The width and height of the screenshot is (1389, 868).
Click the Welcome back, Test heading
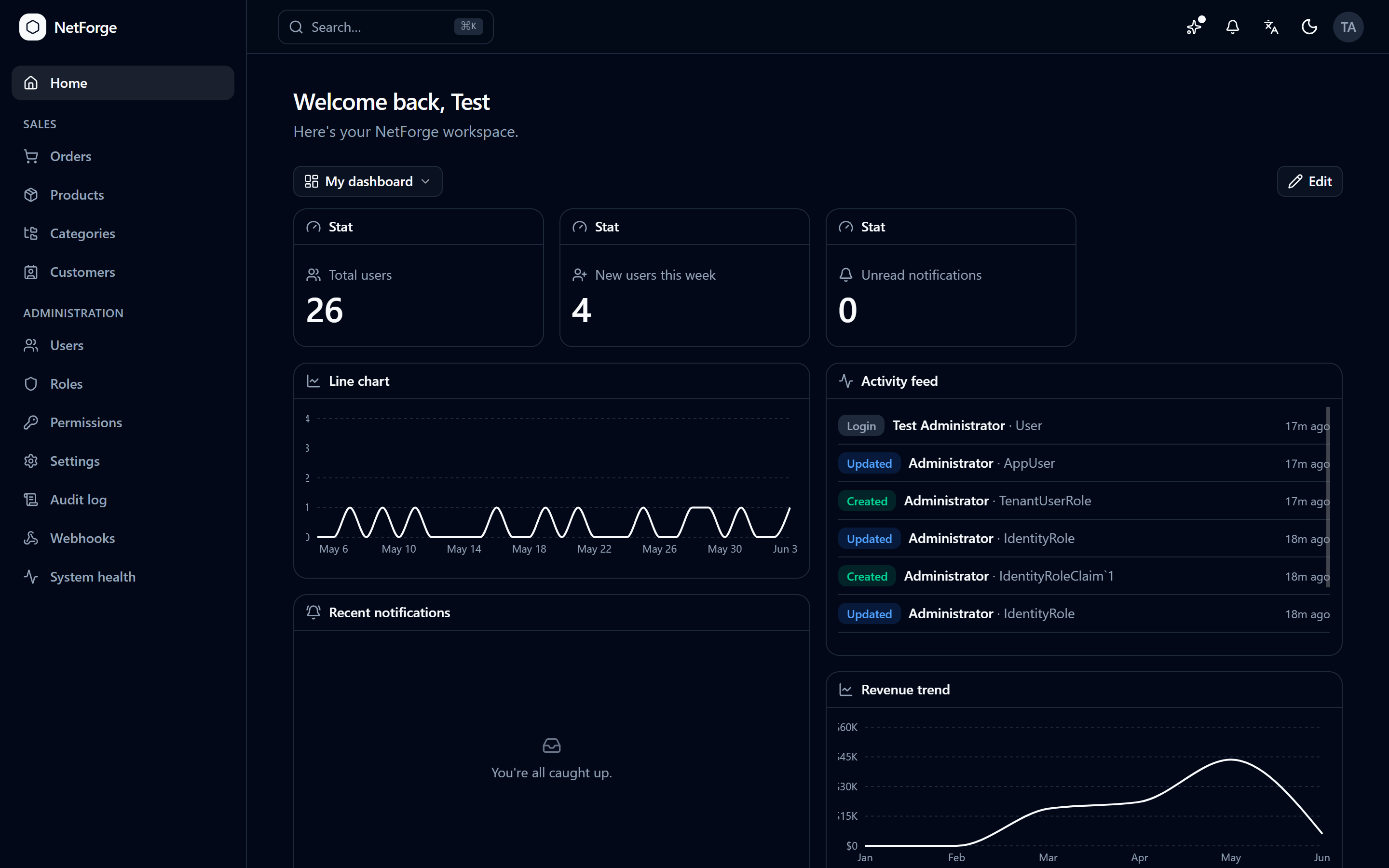(392, 102)
